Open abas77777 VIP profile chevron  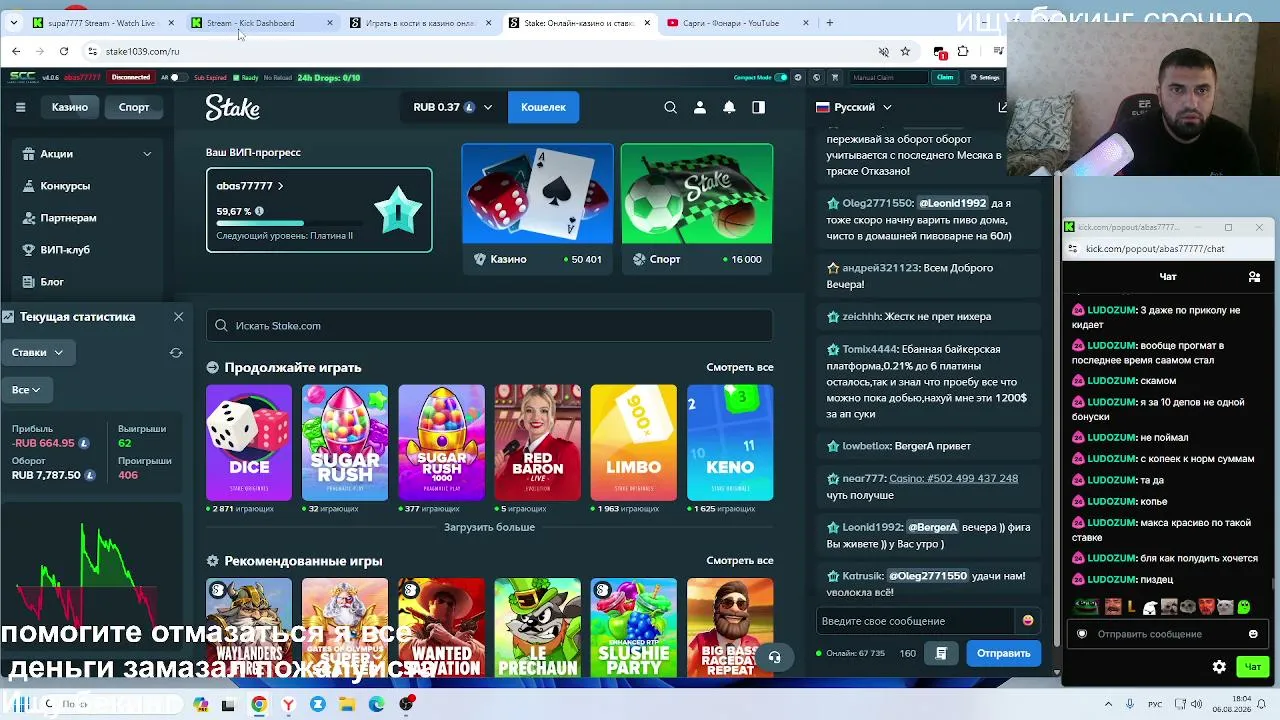[x=280, y=186]
